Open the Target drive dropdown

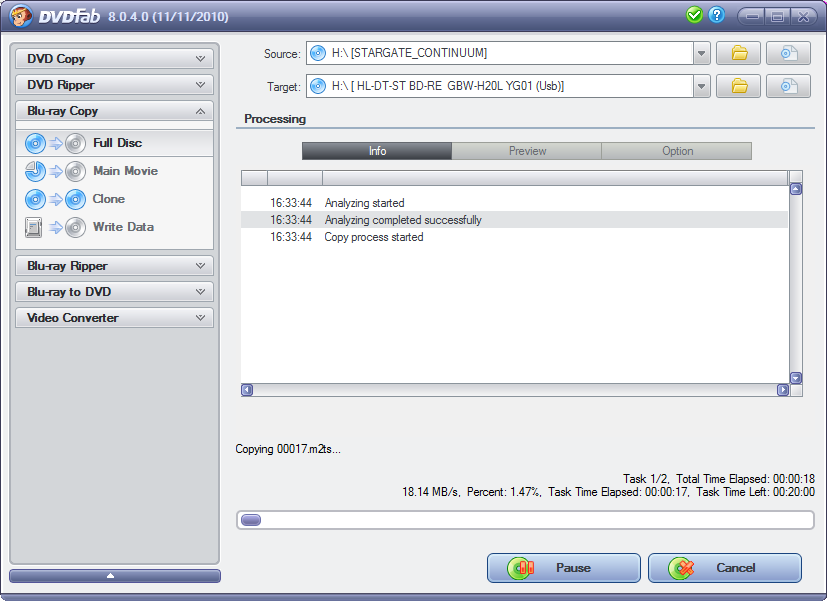click(x=701, y=86)
